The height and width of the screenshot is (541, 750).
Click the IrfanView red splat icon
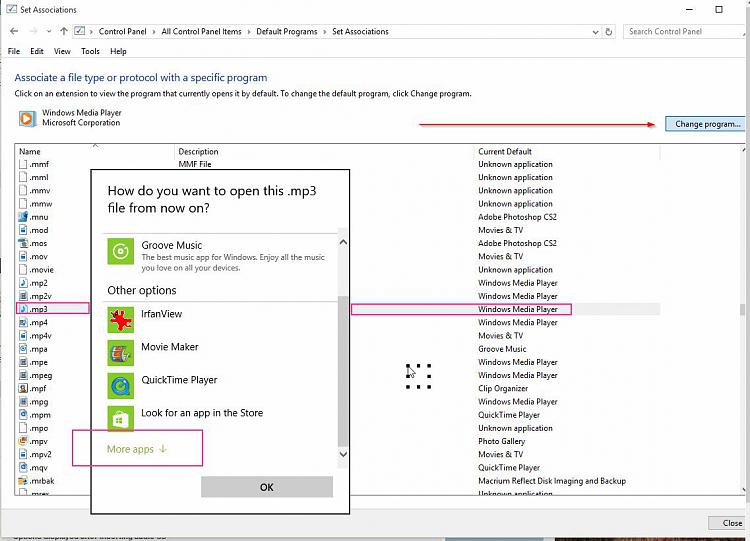pyautogui.click(x=121, y=320)
